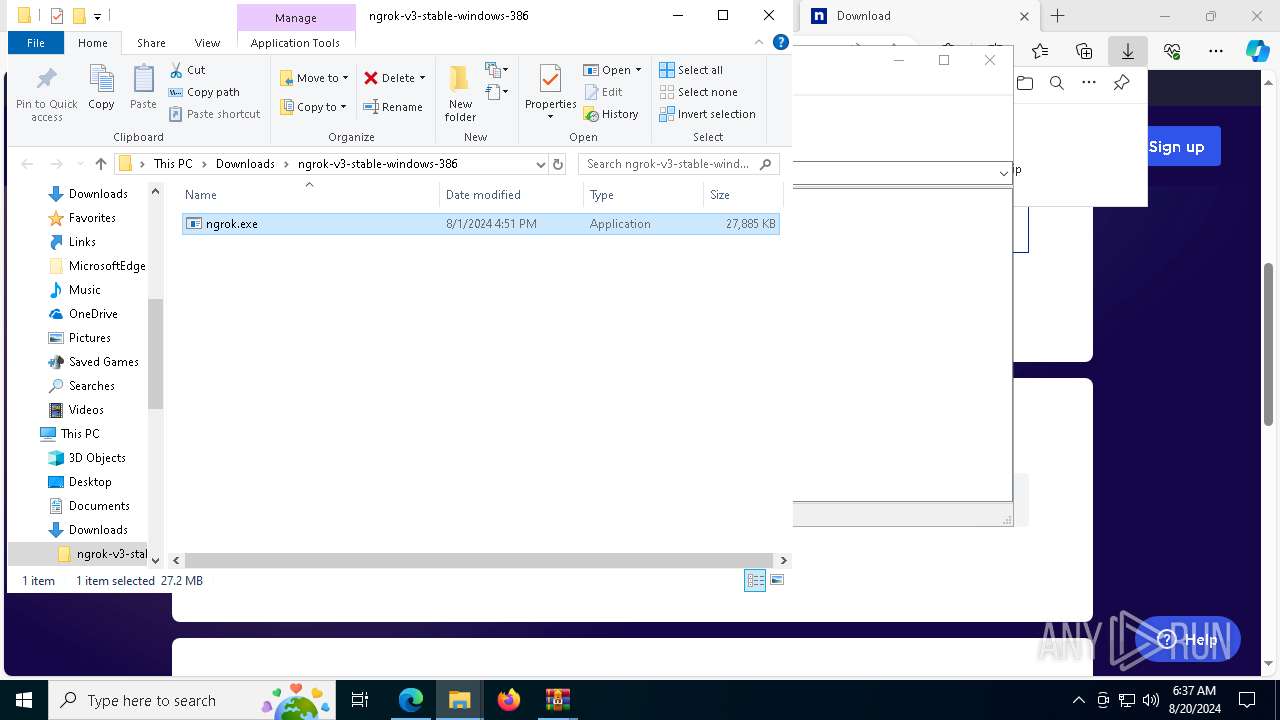Switch to Details view layout
1280x720 pixels.
click(755, 581)
